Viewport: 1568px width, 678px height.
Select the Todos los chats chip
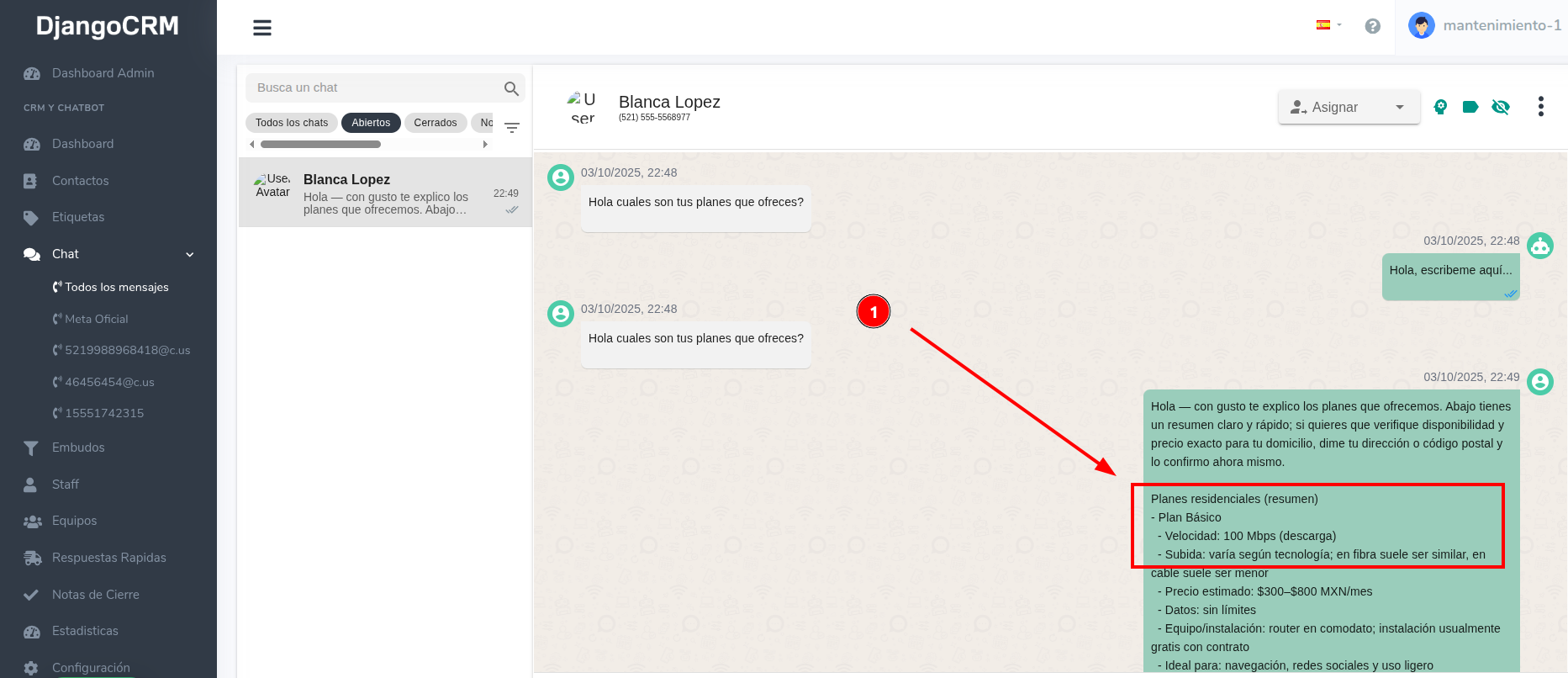pos(292,123)
